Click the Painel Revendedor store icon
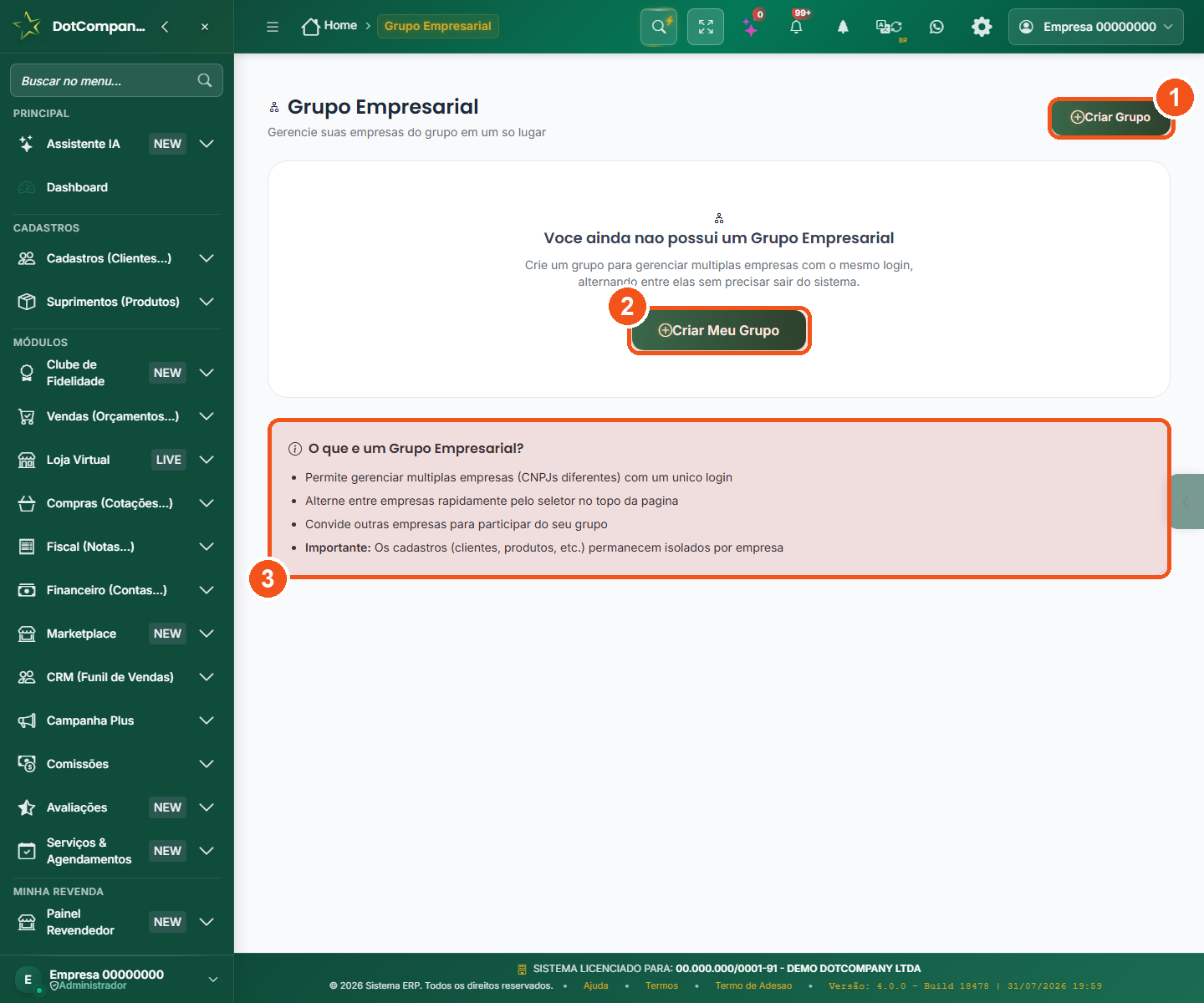The image size is (1204, 1003). point(27,922)
